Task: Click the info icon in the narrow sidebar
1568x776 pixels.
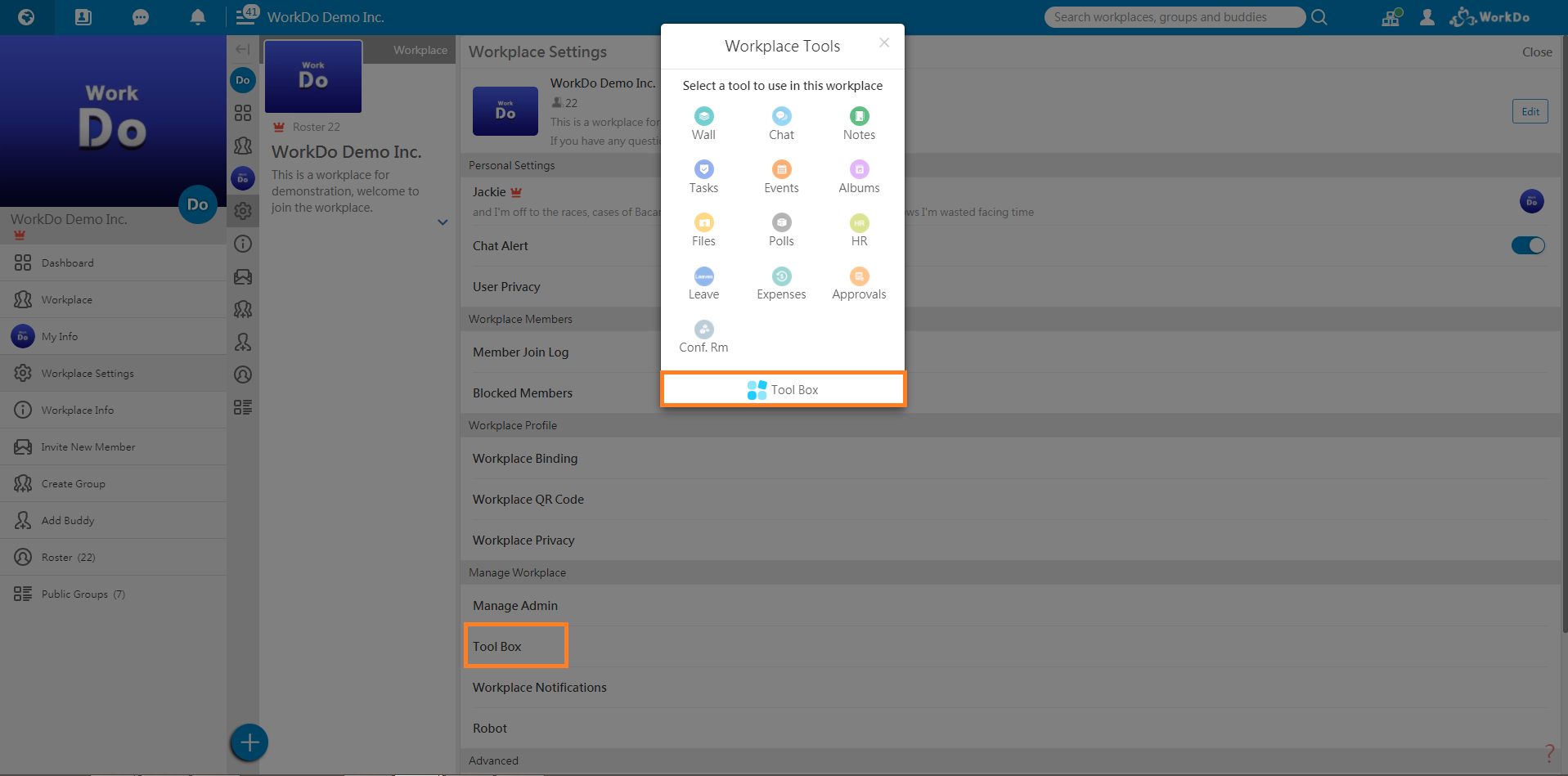Action: pyautogui.click(x=243, y=244)
